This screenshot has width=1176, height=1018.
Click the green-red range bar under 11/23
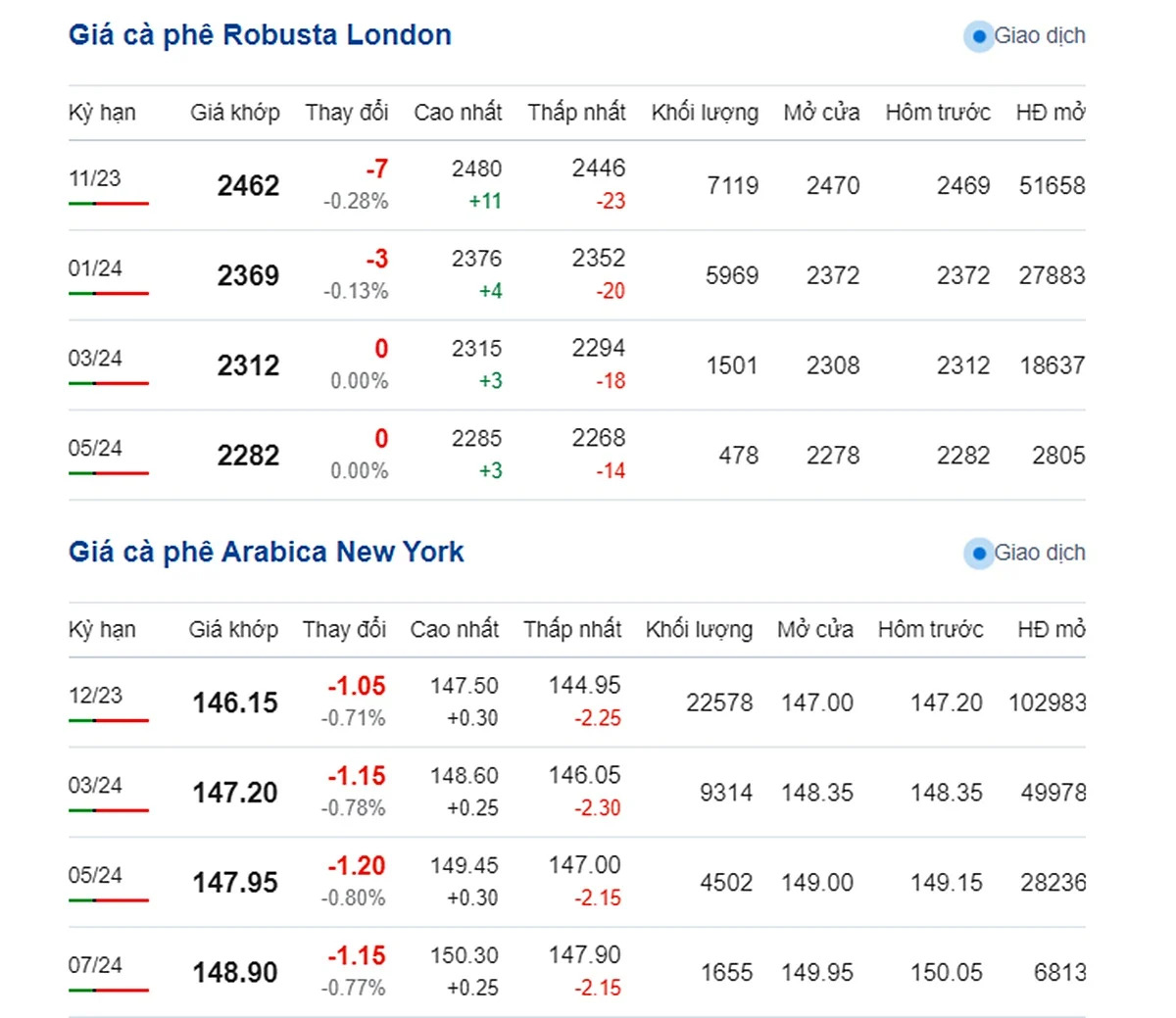tap(108, 204)
